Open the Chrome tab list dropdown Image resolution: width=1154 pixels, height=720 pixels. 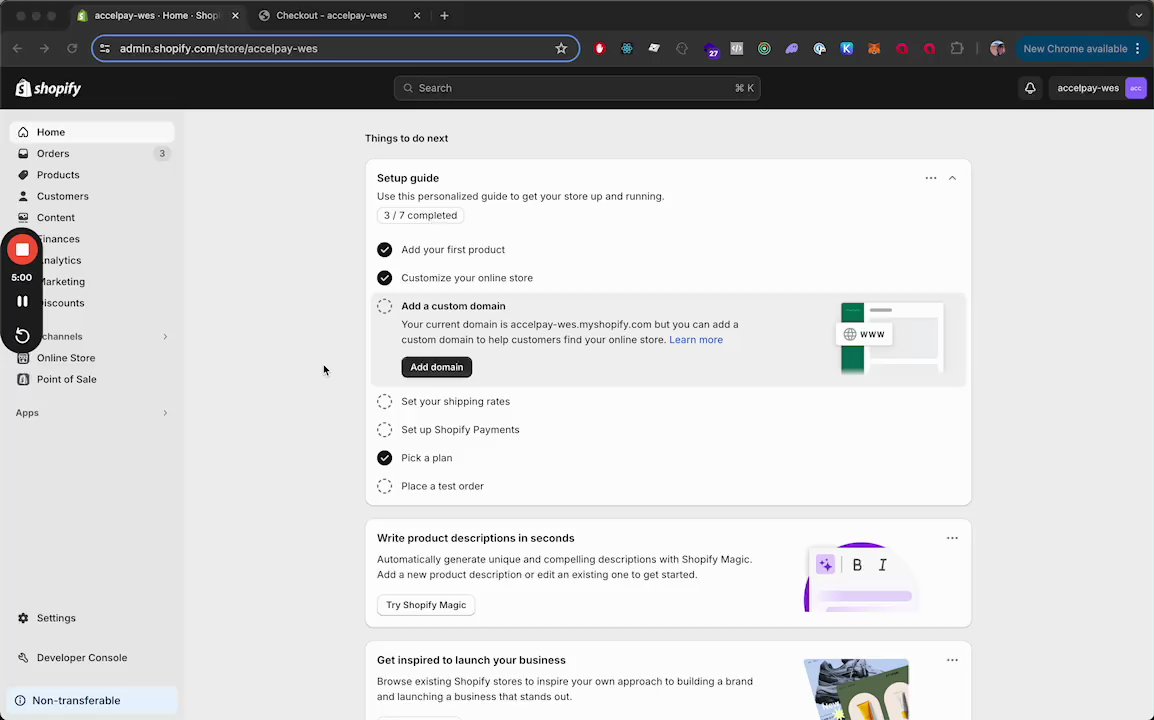1139,15
